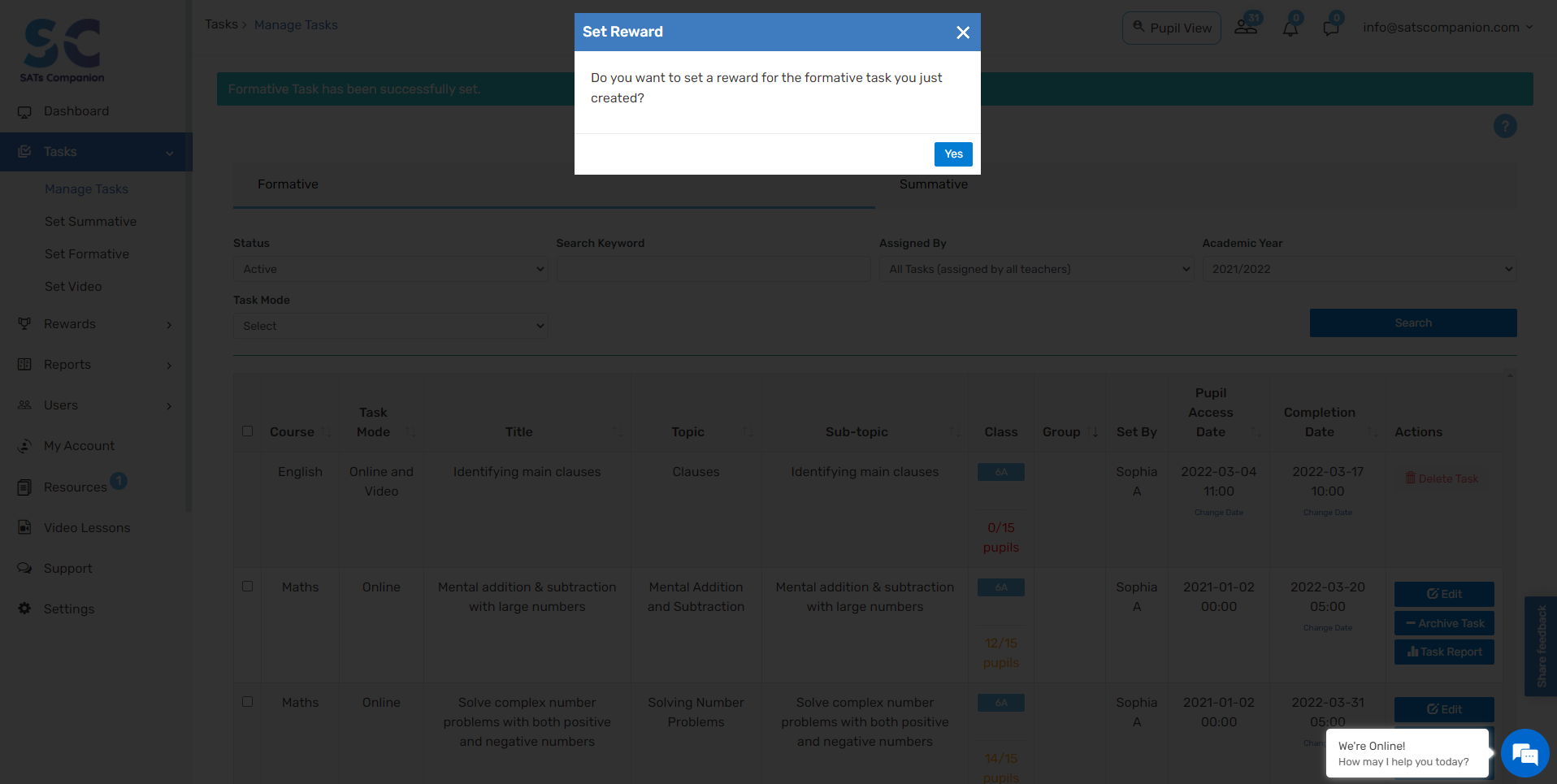This screenshot has height=784, width=1557.
Task: Open the Task Mode Select dropdown
Action: [391, 326]
